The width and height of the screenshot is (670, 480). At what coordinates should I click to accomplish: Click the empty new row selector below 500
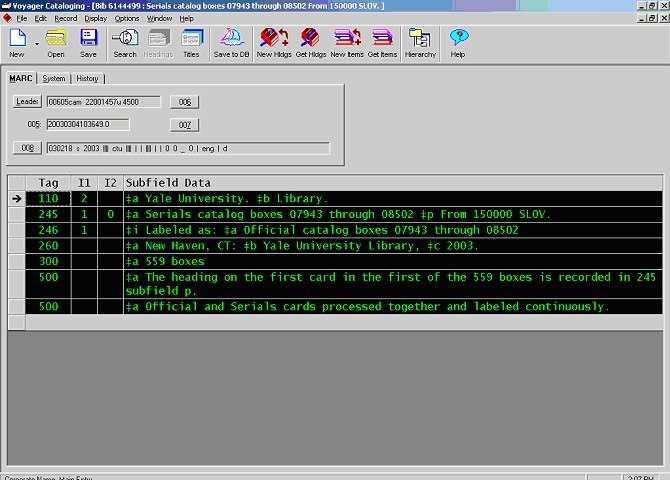tap(17, 322)
